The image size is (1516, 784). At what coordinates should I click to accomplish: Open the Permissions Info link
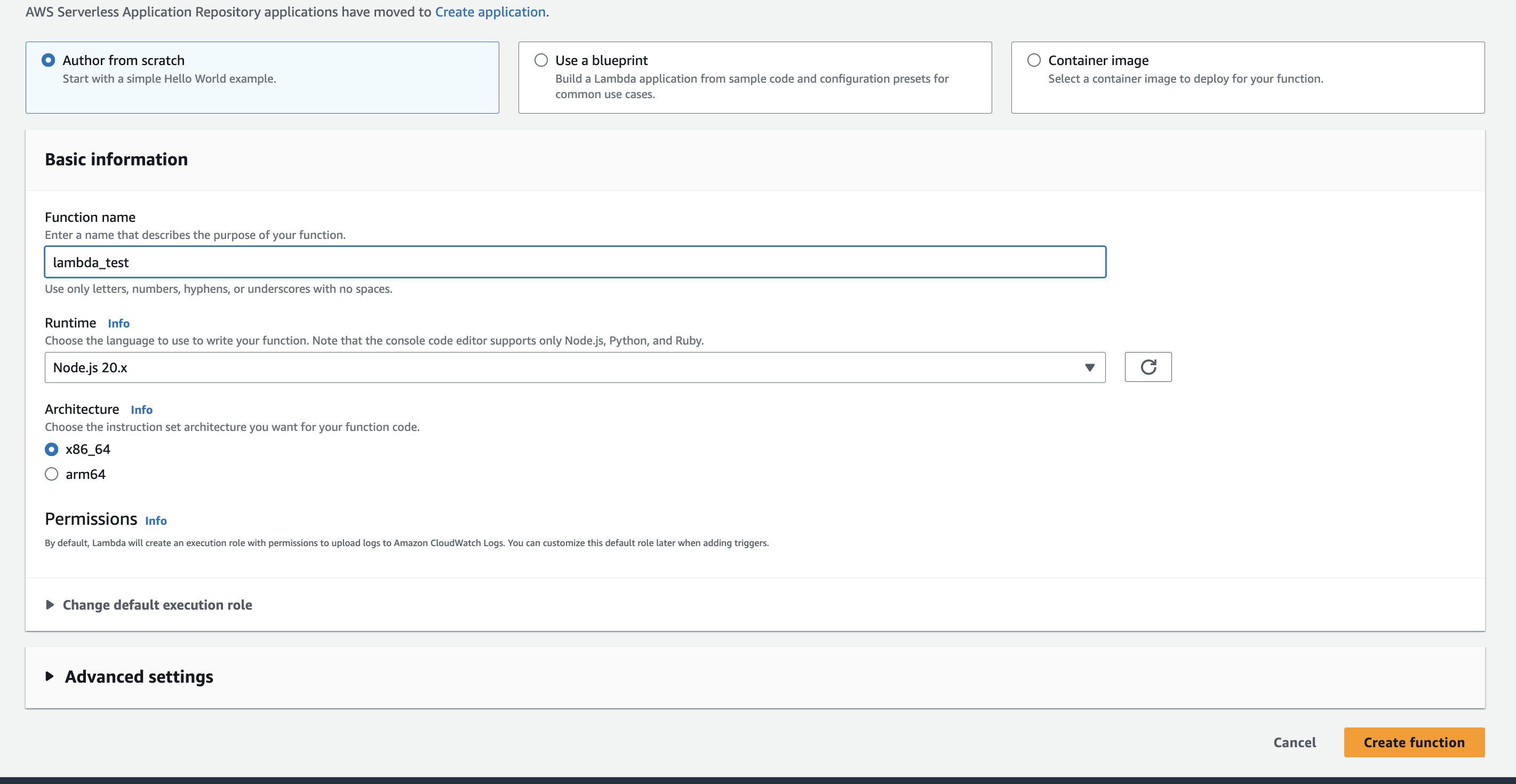coord(155,521)
